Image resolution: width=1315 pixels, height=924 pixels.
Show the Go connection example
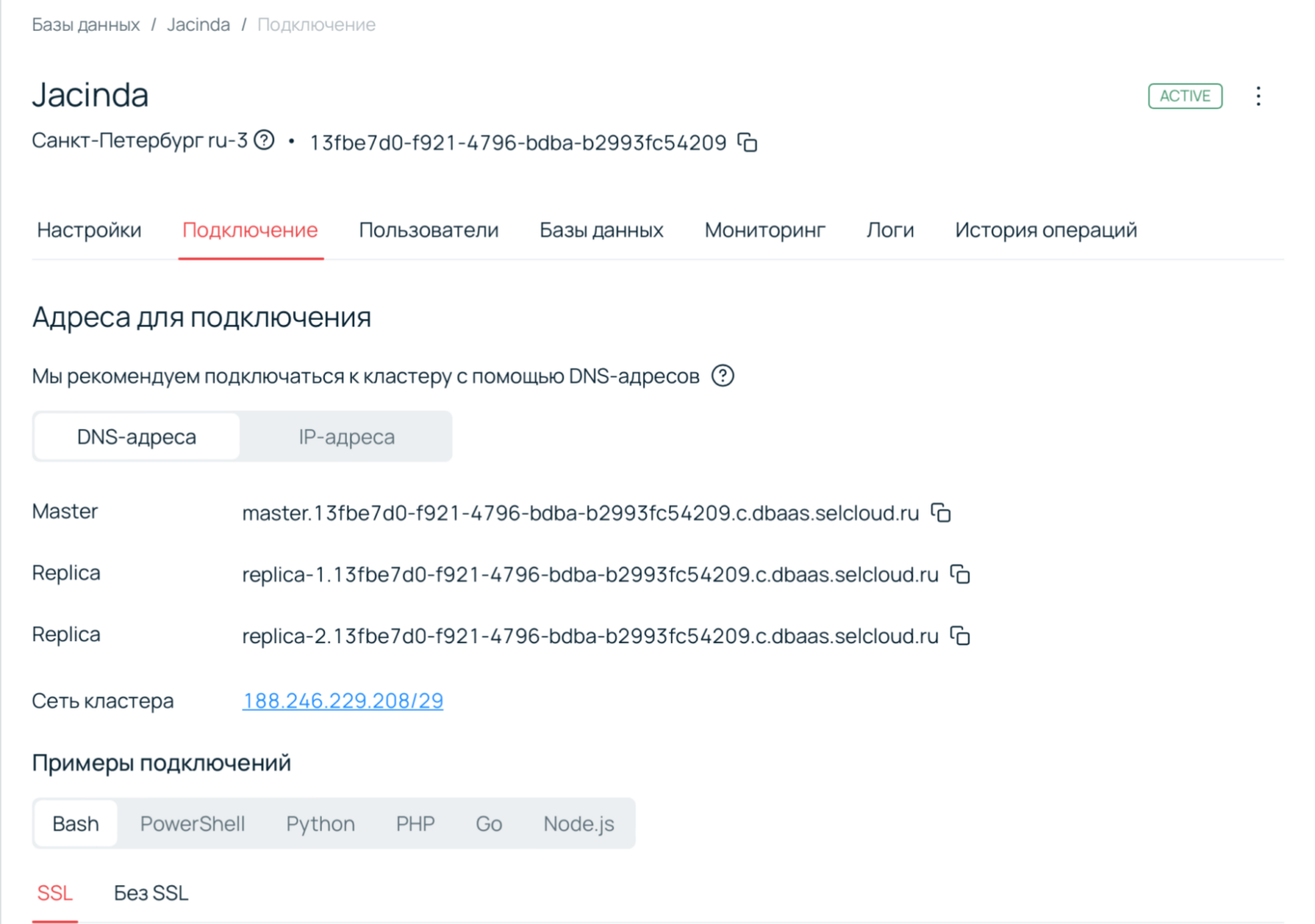[x=489, y=824]
